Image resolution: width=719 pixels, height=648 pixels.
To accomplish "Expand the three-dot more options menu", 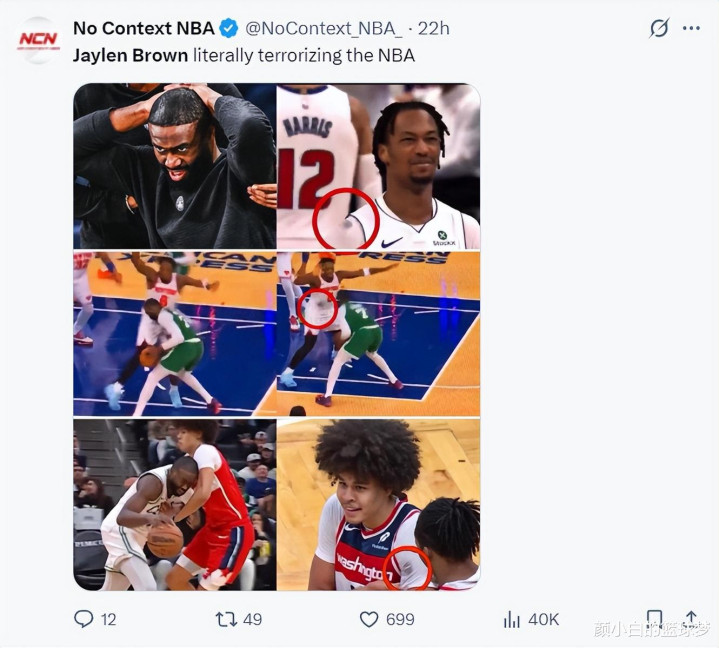I will [x=691, y=28].
